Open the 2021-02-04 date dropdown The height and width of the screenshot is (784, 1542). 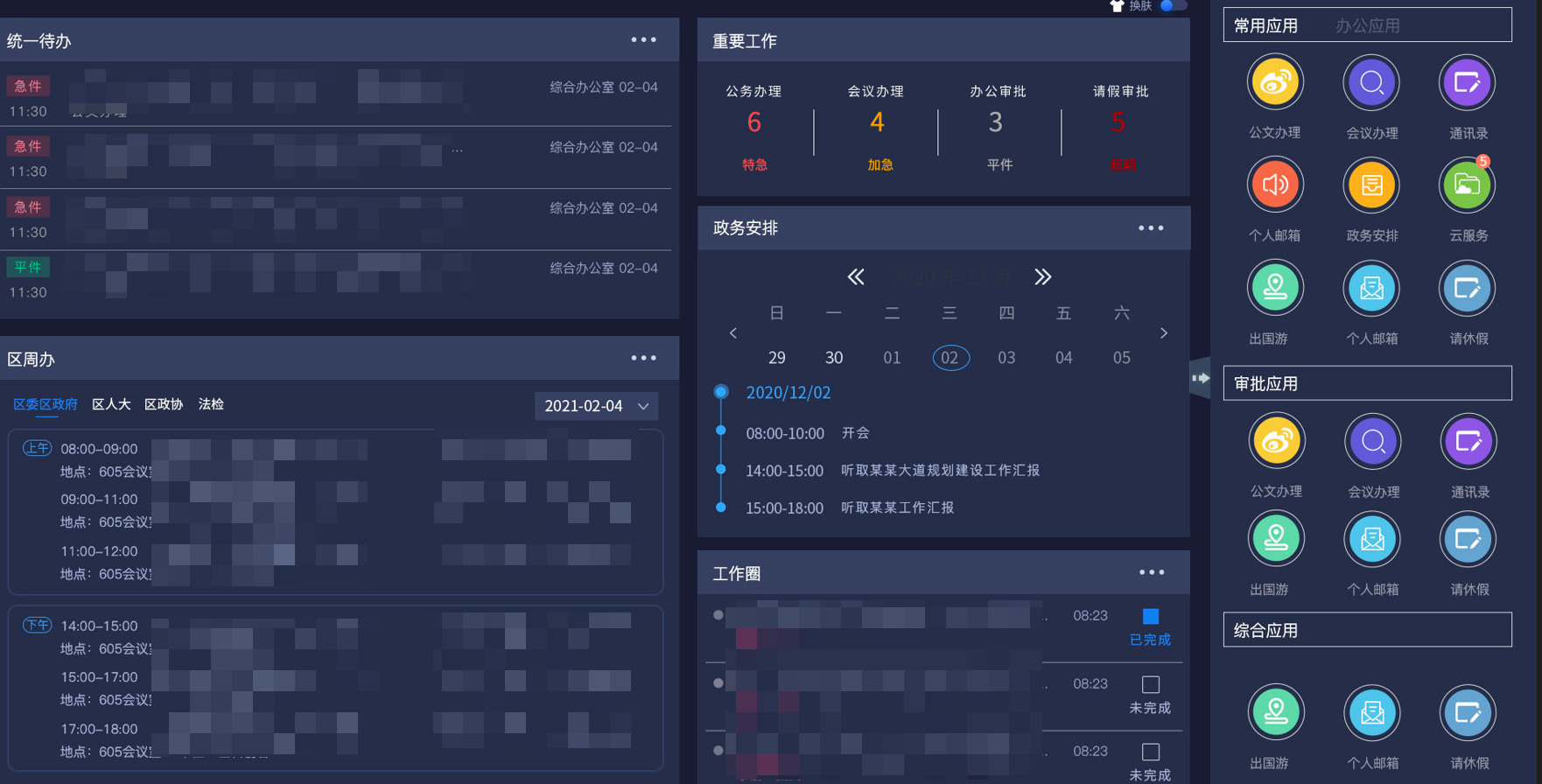coord(596,406)
